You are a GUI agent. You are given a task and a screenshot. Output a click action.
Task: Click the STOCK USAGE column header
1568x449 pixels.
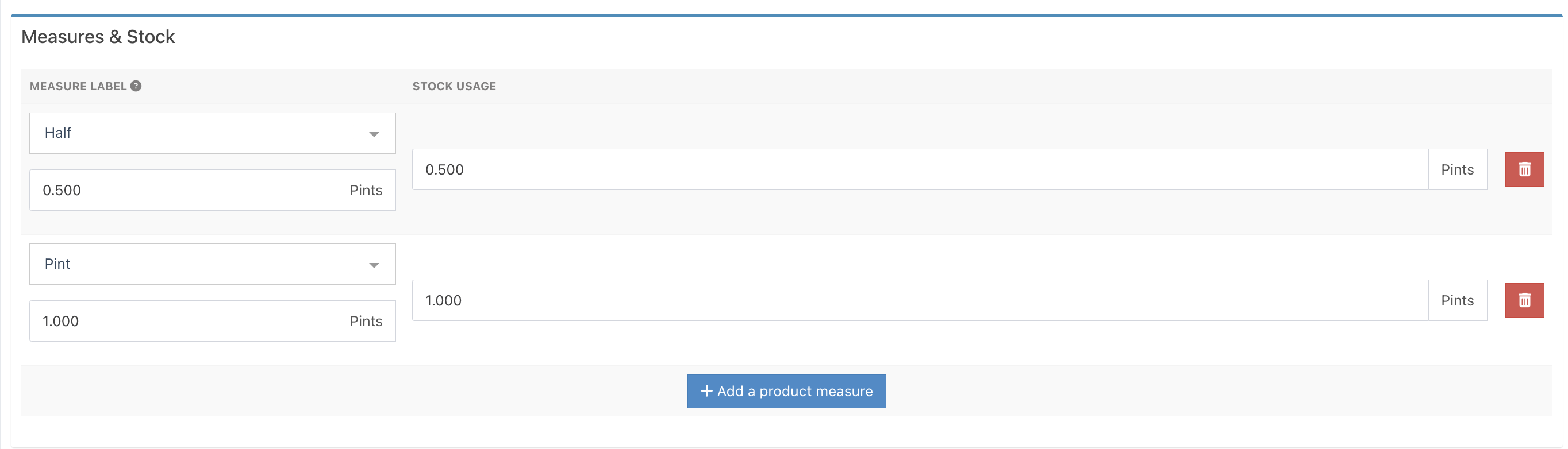[x=454, y=86]
